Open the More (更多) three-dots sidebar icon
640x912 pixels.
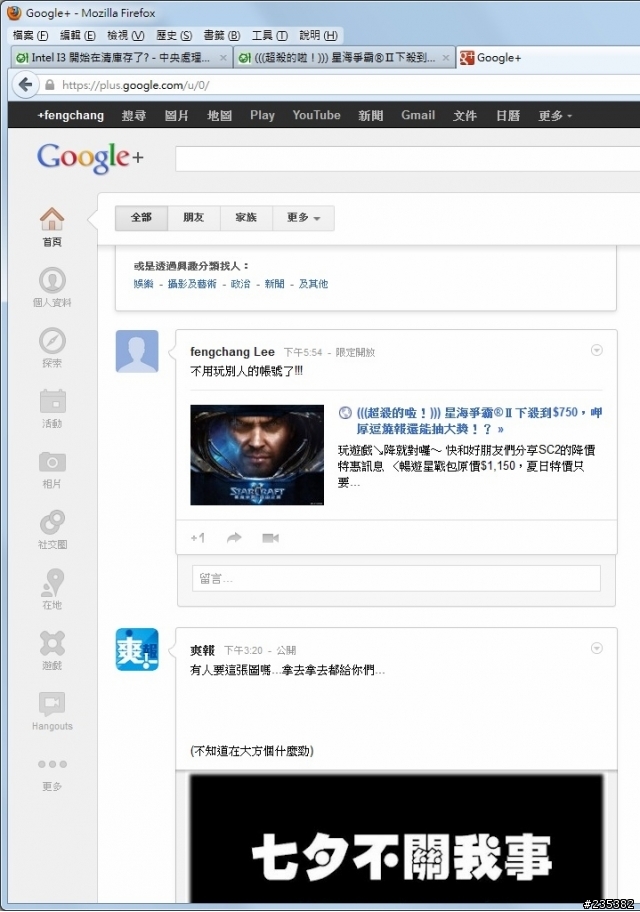pos(52,774)
